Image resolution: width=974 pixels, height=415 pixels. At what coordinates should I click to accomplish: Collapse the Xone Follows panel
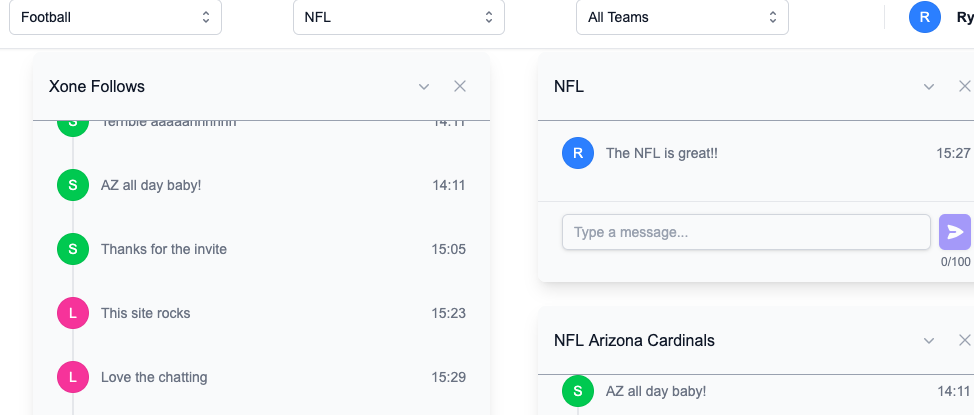click(x=424, y=87)
